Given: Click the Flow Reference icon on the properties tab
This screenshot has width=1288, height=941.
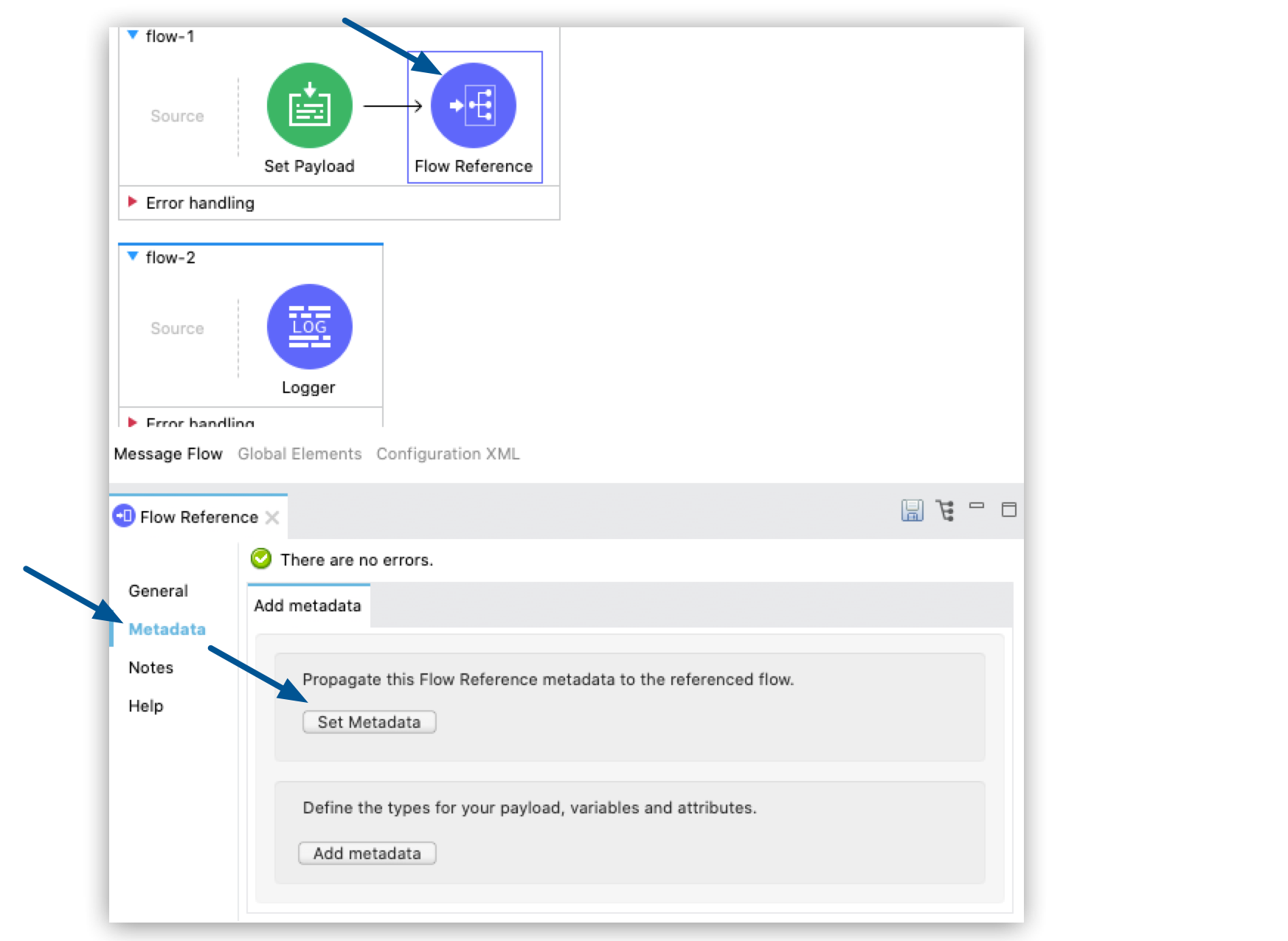Looking at the screenshot, I should 123,516.
